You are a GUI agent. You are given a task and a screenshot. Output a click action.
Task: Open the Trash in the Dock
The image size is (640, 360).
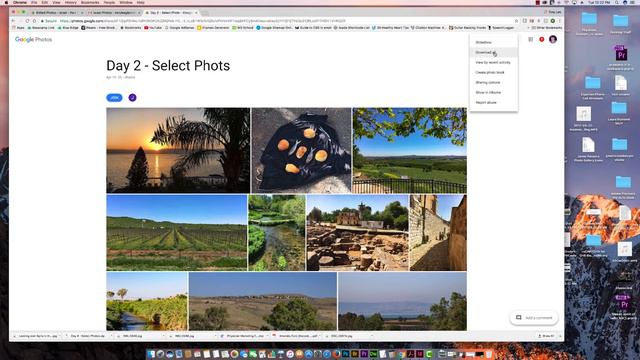point(488,354)
